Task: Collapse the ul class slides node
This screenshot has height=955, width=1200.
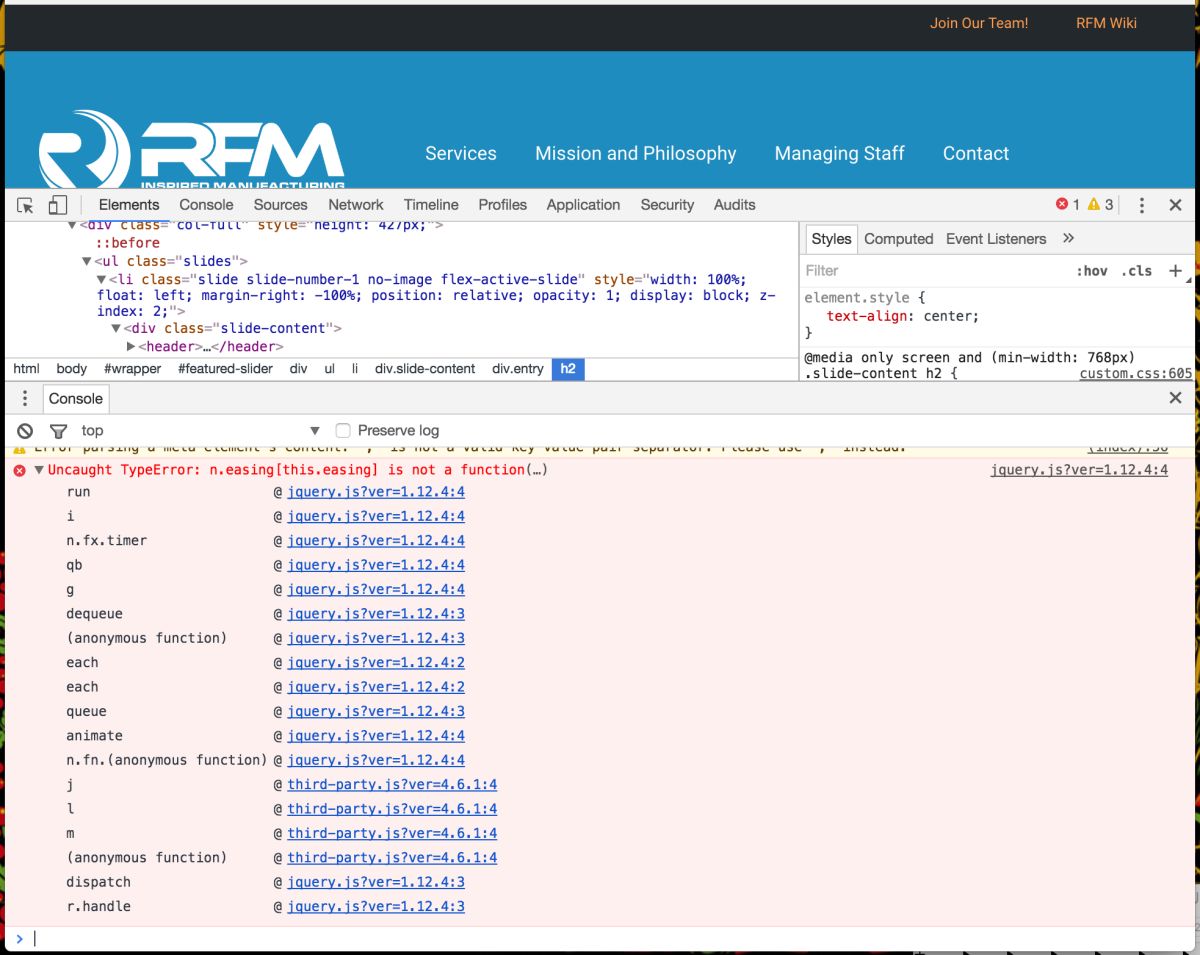Action: (86, 262)
